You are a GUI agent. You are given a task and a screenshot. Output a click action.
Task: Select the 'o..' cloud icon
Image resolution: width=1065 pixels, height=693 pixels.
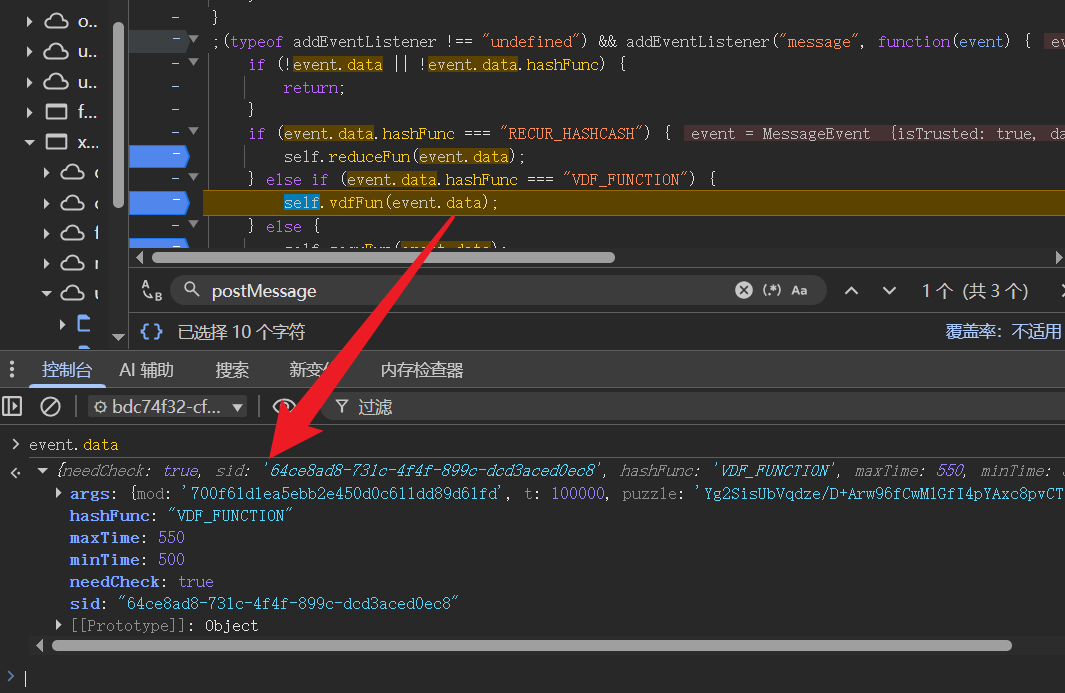(56, 21)
